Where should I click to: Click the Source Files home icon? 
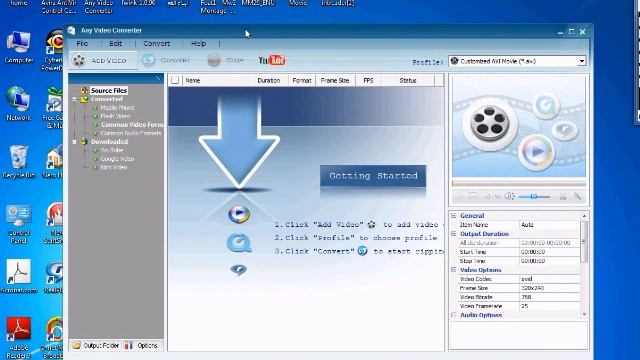84,91
